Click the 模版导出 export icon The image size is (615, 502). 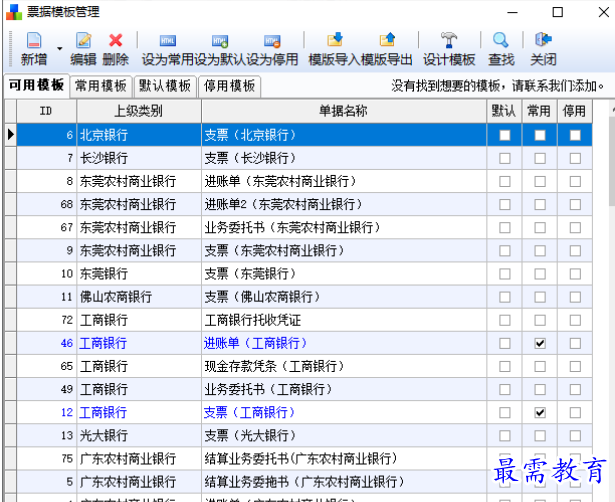point(387,40)
